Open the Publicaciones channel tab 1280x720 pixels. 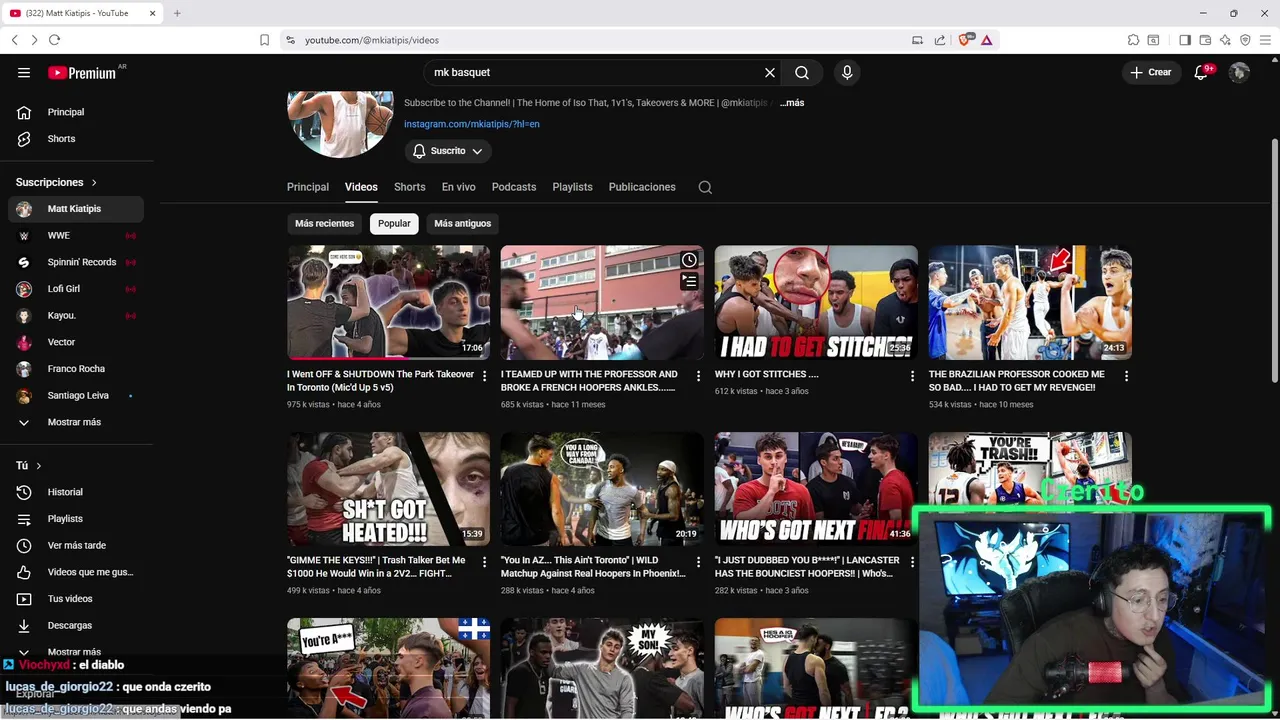pyautogui.click(x=642, y=187)
